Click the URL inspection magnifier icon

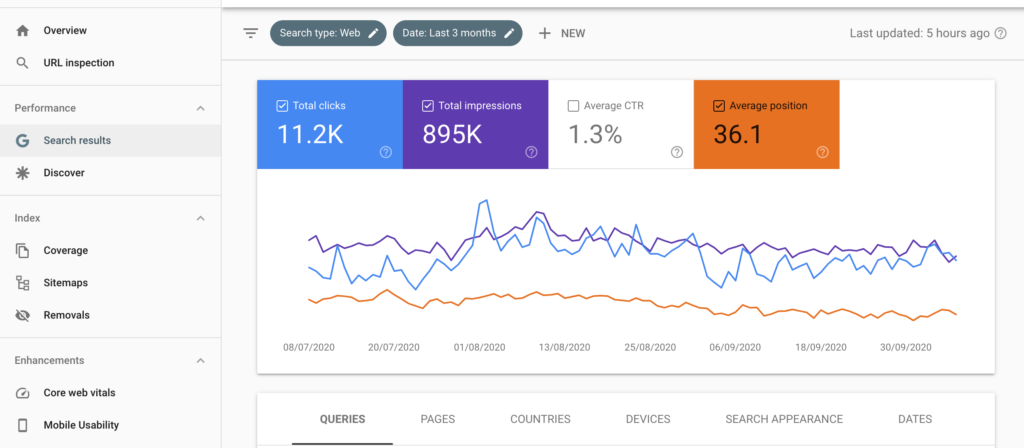click(23, 63)
